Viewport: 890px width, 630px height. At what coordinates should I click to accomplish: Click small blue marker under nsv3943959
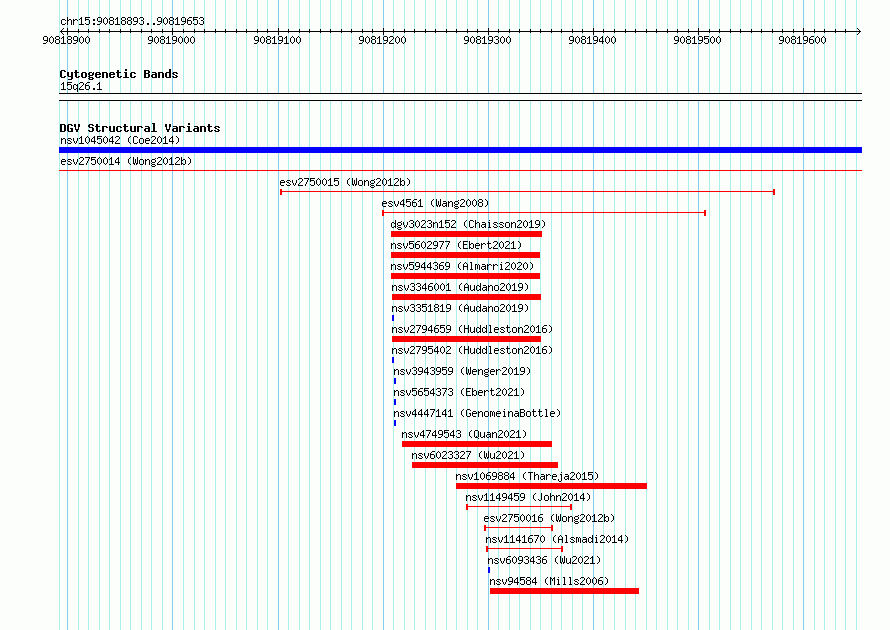click(395, 381)
